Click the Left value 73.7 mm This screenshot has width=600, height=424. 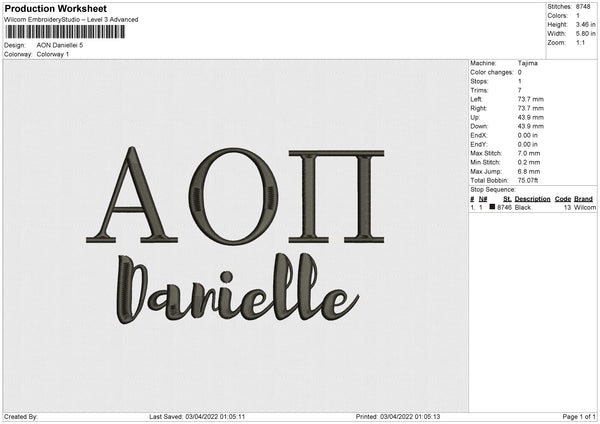point(531,99)
